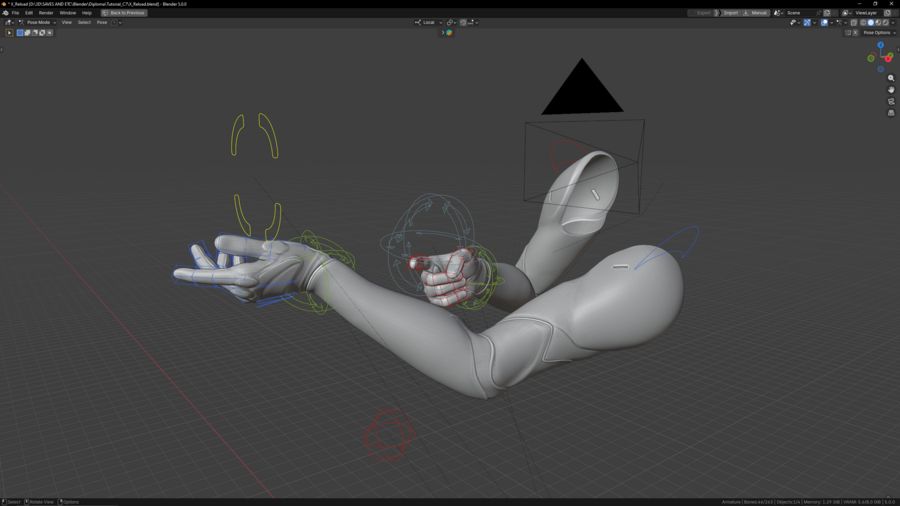Toggle viewport overlays display

click(824, 22)
